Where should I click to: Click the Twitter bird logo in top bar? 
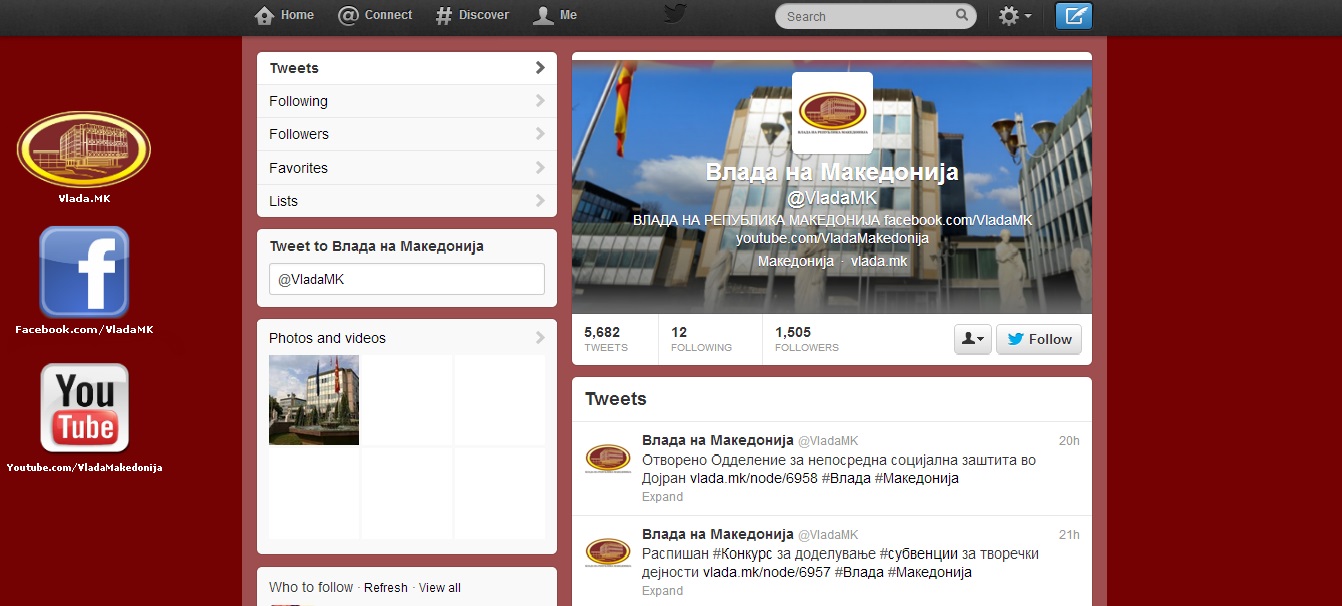coord(675,15)
